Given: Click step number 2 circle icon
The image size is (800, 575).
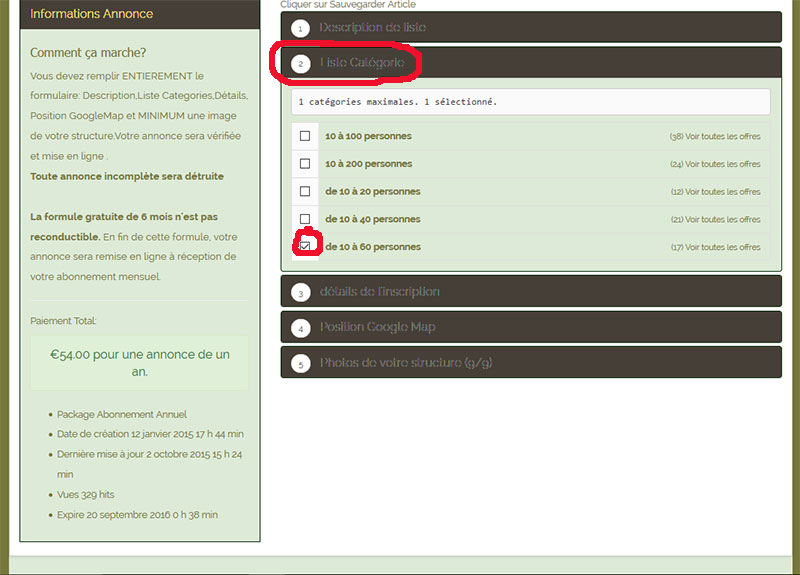Looking at the screenshot, I should click(301, 63).
